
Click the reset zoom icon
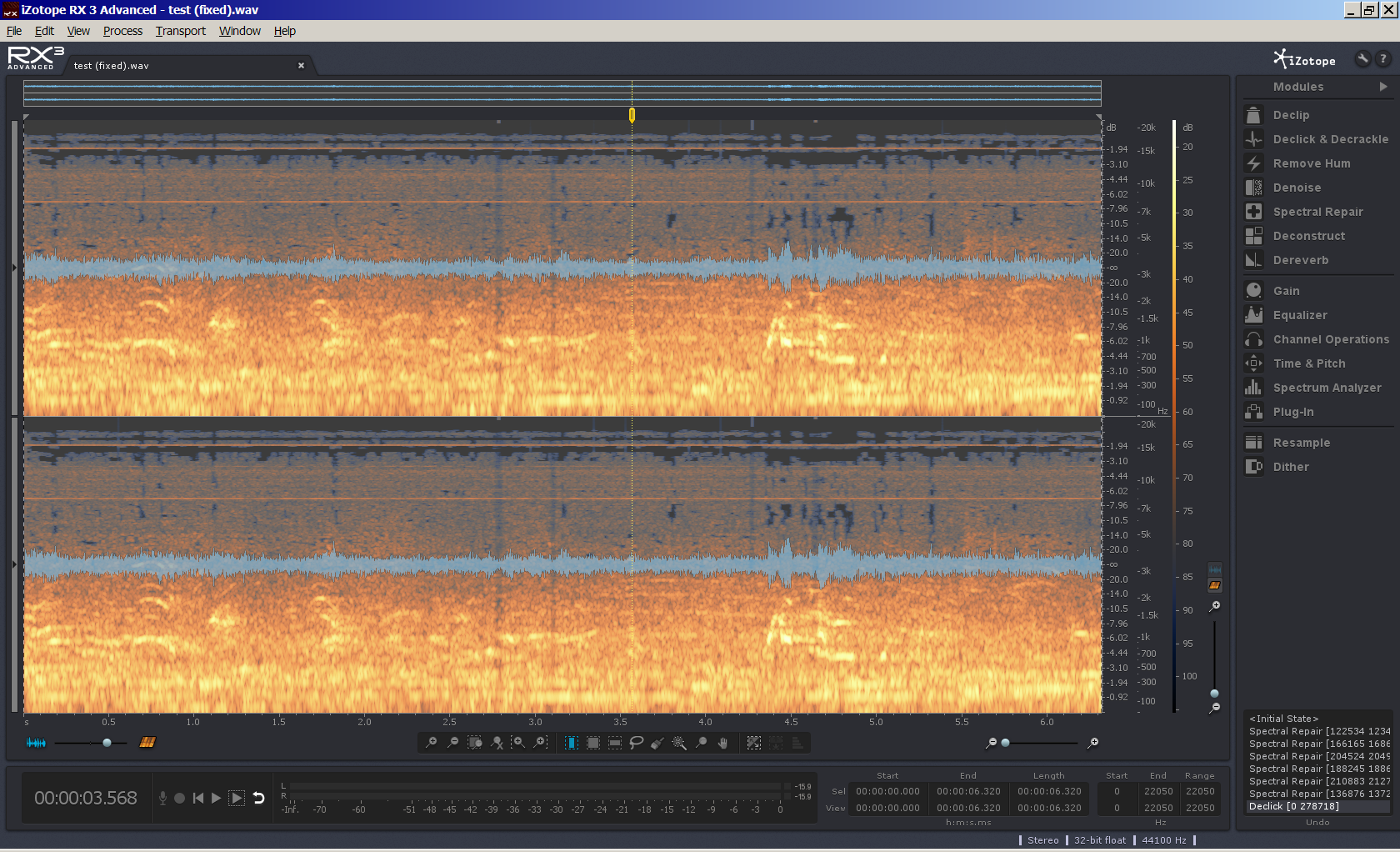click(497, 743)
